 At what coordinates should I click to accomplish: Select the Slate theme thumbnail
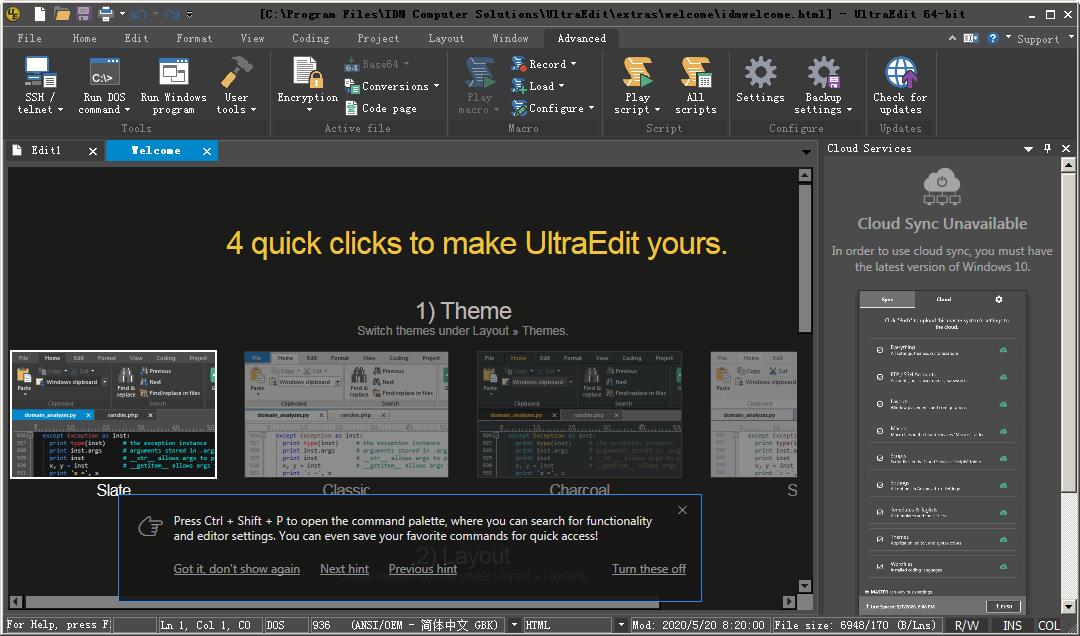click(114, 414)
